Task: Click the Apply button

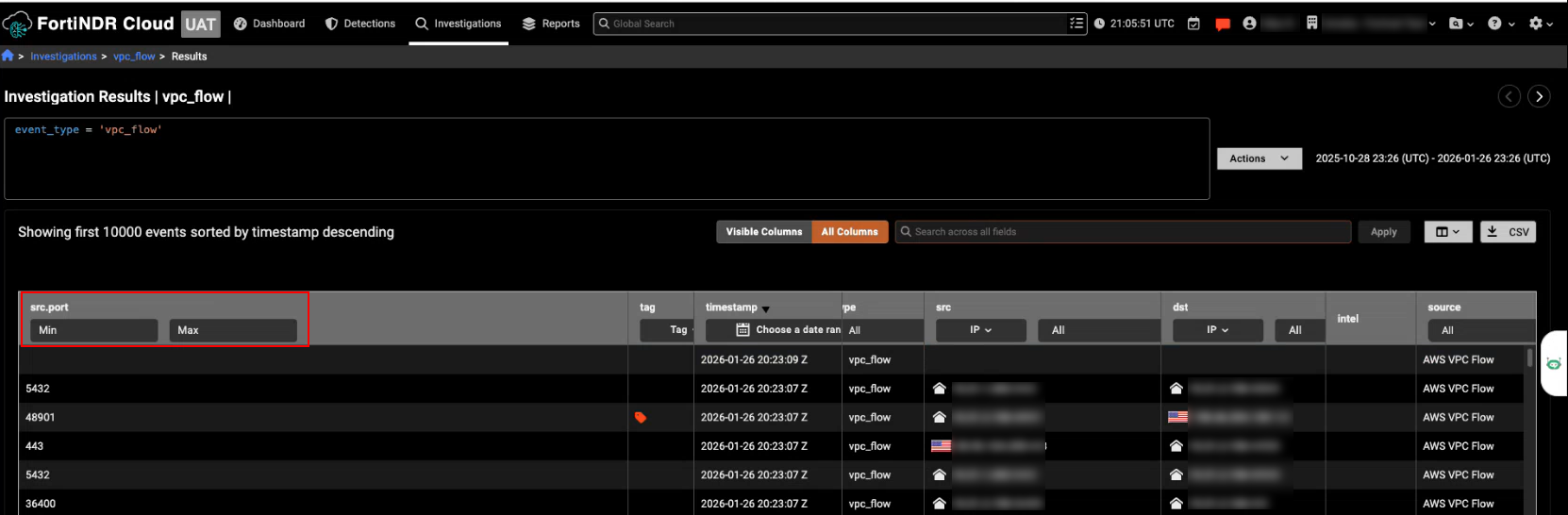Action: pos(1383,232)
